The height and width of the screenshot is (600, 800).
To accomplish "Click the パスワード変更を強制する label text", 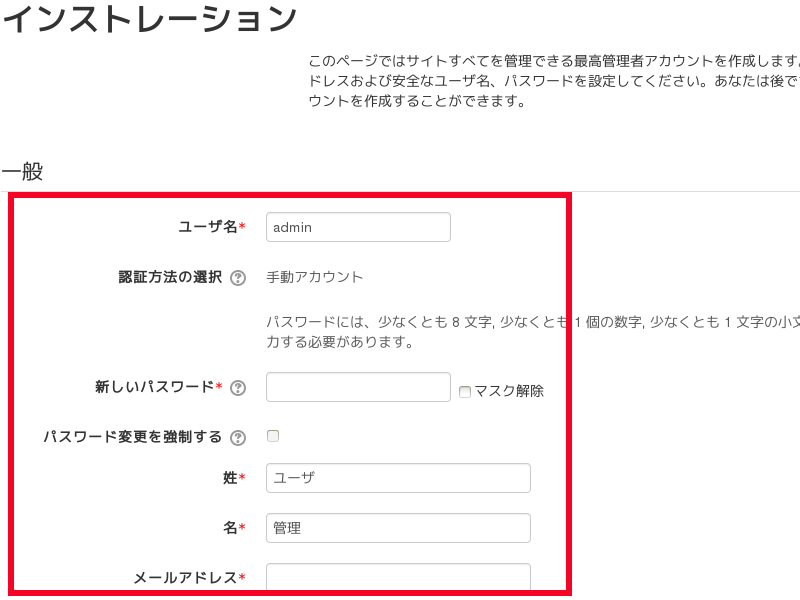I will click(x=132, y=437).
